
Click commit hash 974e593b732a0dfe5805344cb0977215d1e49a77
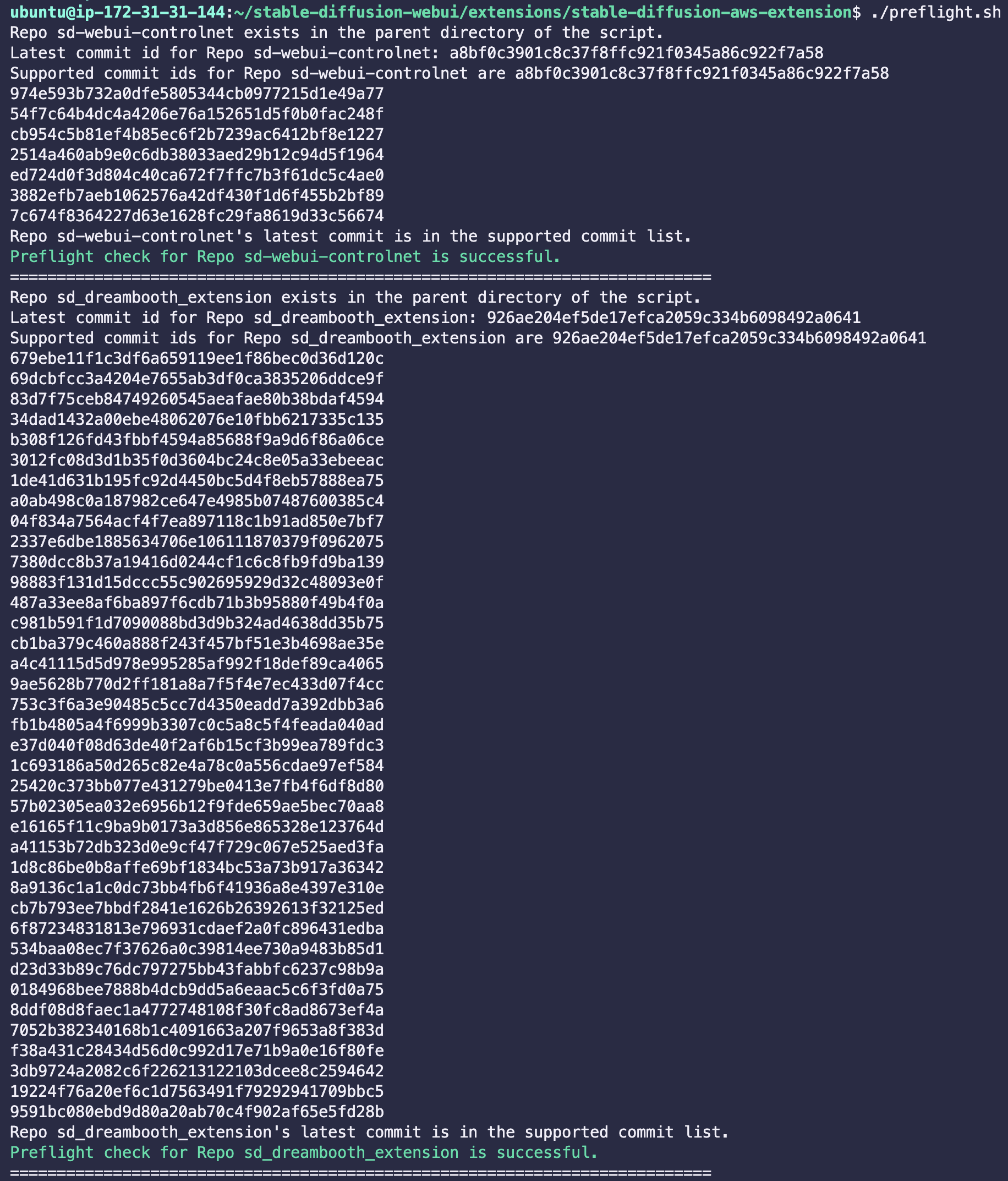[197, 94]
